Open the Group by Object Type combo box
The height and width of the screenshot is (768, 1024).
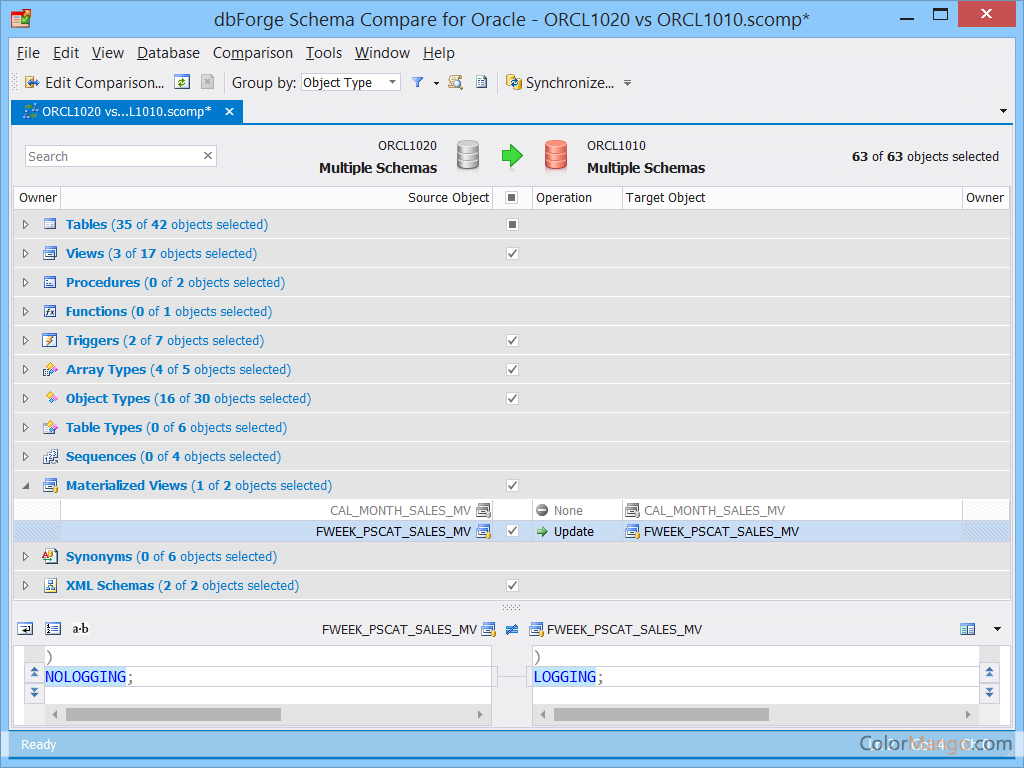pos(351,82)
